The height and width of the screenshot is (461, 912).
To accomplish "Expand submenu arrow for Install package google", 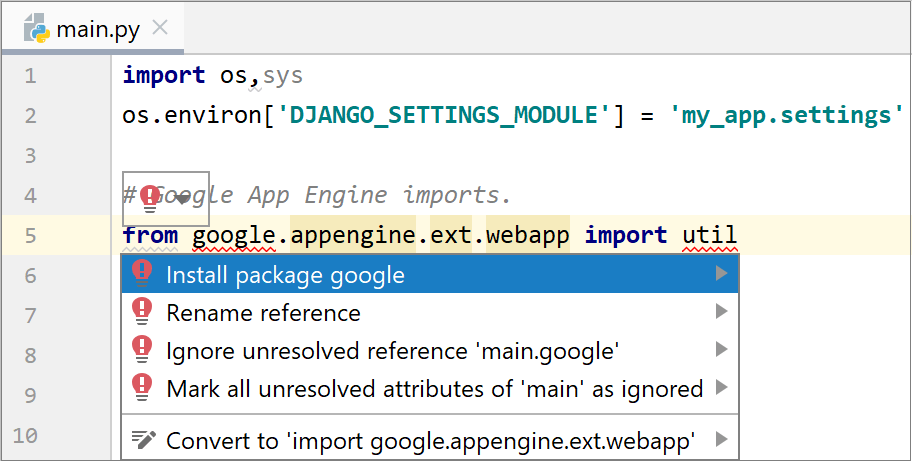I will (x=720, y=273).
